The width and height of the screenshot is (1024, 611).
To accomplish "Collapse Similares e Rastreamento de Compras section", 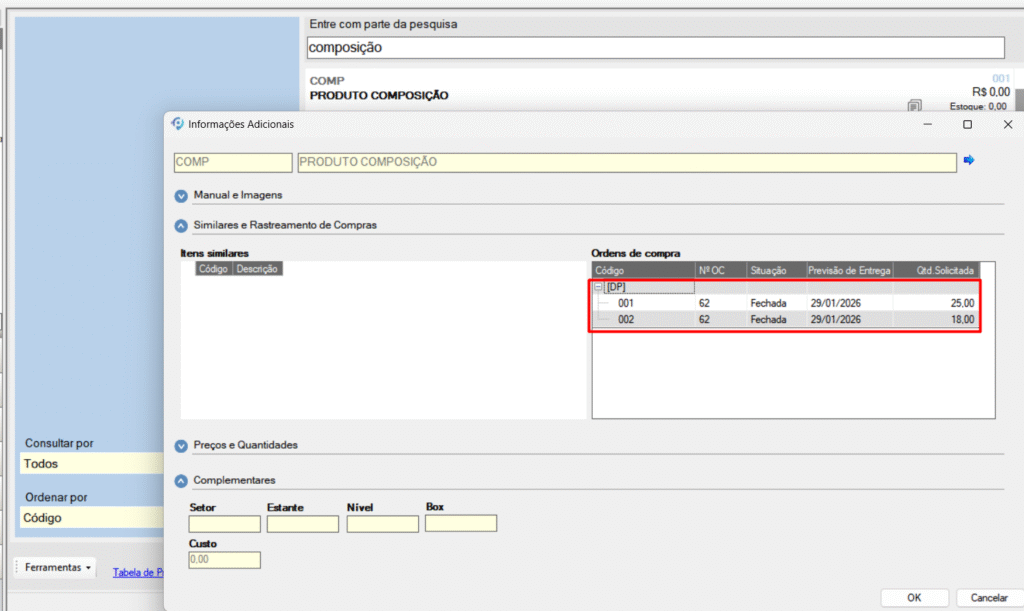I will [181, 226].
